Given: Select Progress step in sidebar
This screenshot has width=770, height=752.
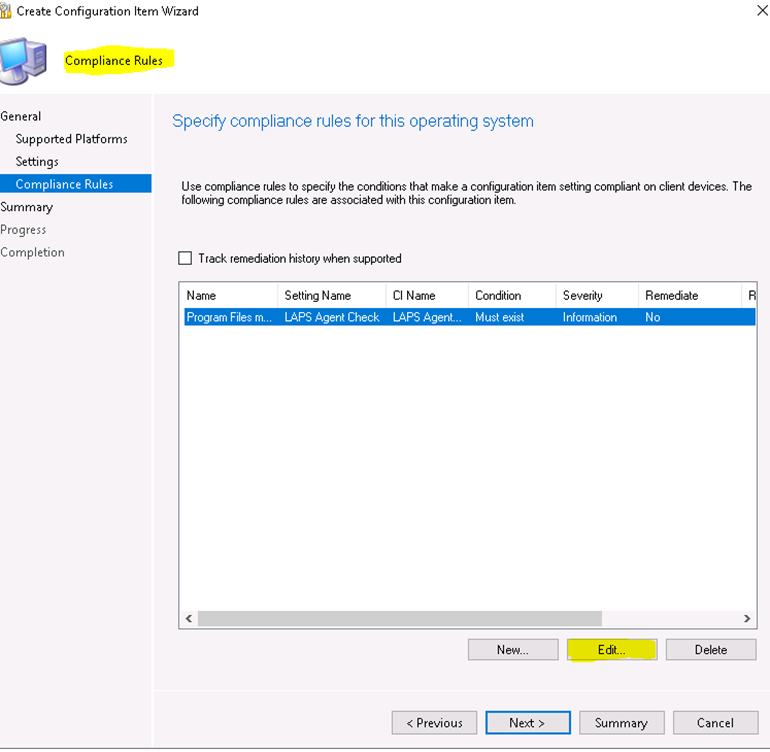Looking at the screenshot, I should click(23, 230).
